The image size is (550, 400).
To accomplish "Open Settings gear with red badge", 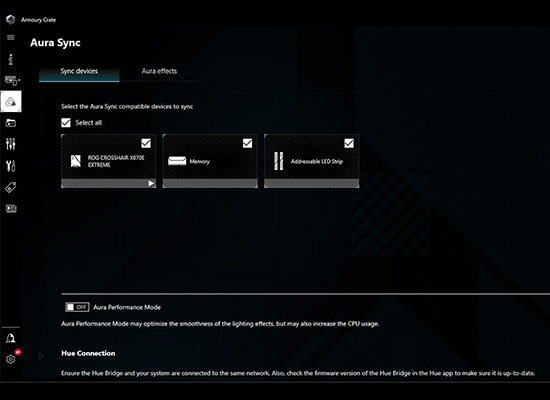I will coord(11,359).
